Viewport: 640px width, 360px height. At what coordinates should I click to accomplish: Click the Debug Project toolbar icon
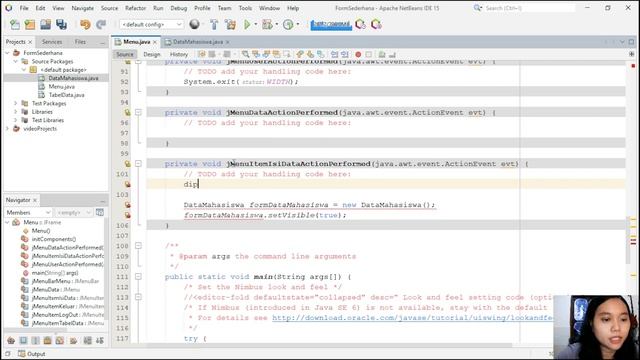coord(267,24)
